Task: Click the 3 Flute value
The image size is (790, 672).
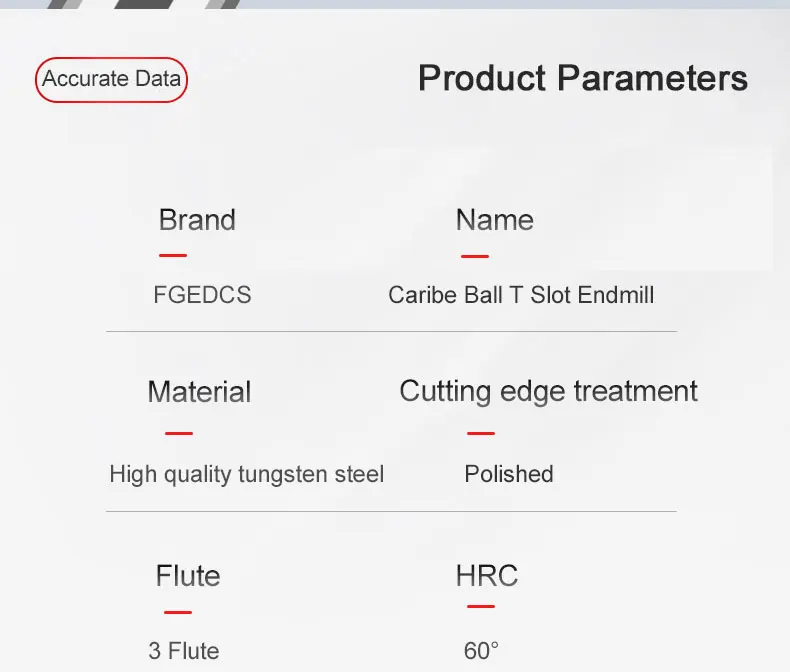Action: 183,651
